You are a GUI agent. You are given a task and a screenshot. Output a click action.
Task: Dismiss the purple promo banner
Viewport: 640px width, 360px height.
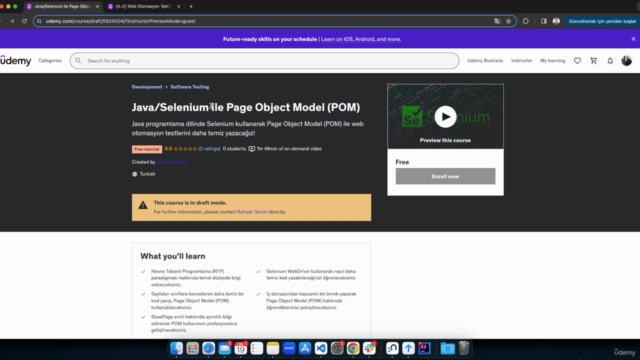tap(633, 39)
